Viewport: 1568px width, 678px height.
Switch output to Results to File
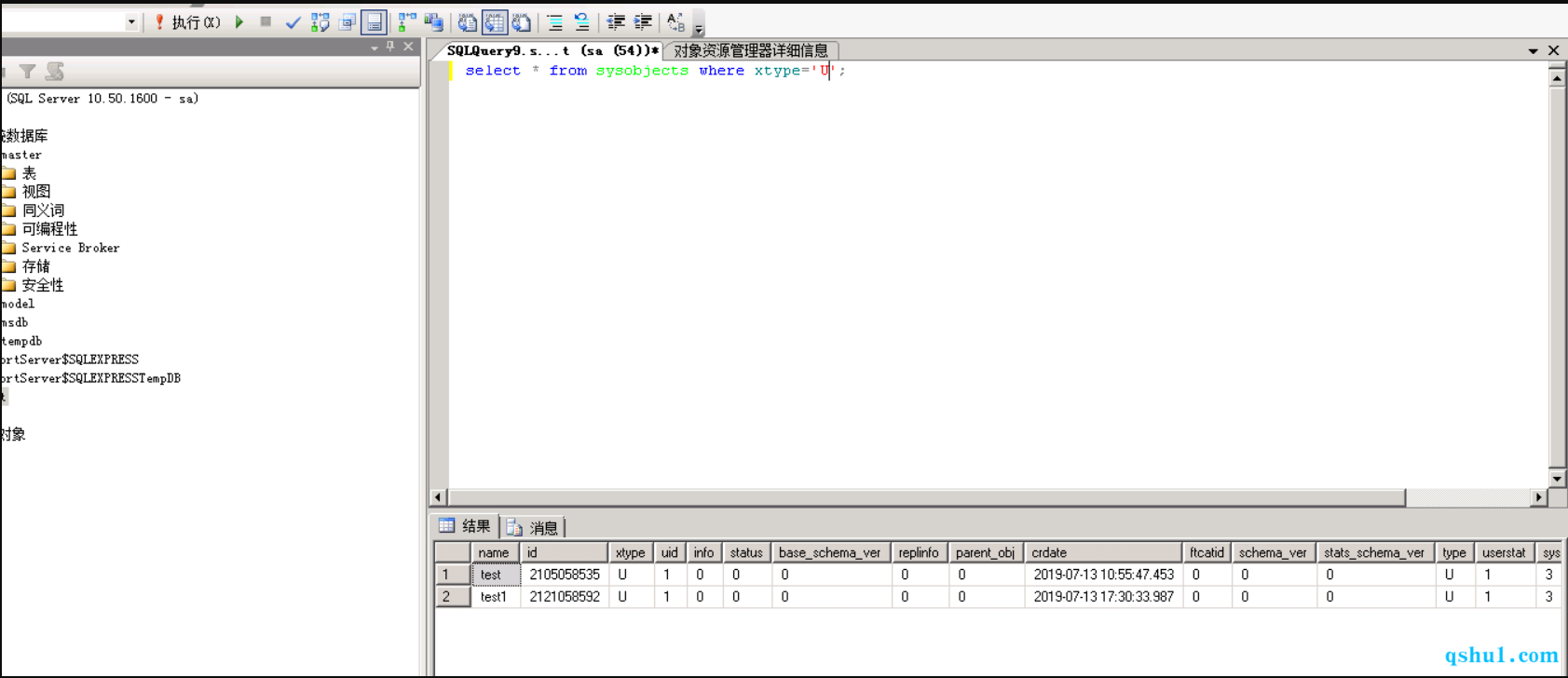[x=522, y=21]
